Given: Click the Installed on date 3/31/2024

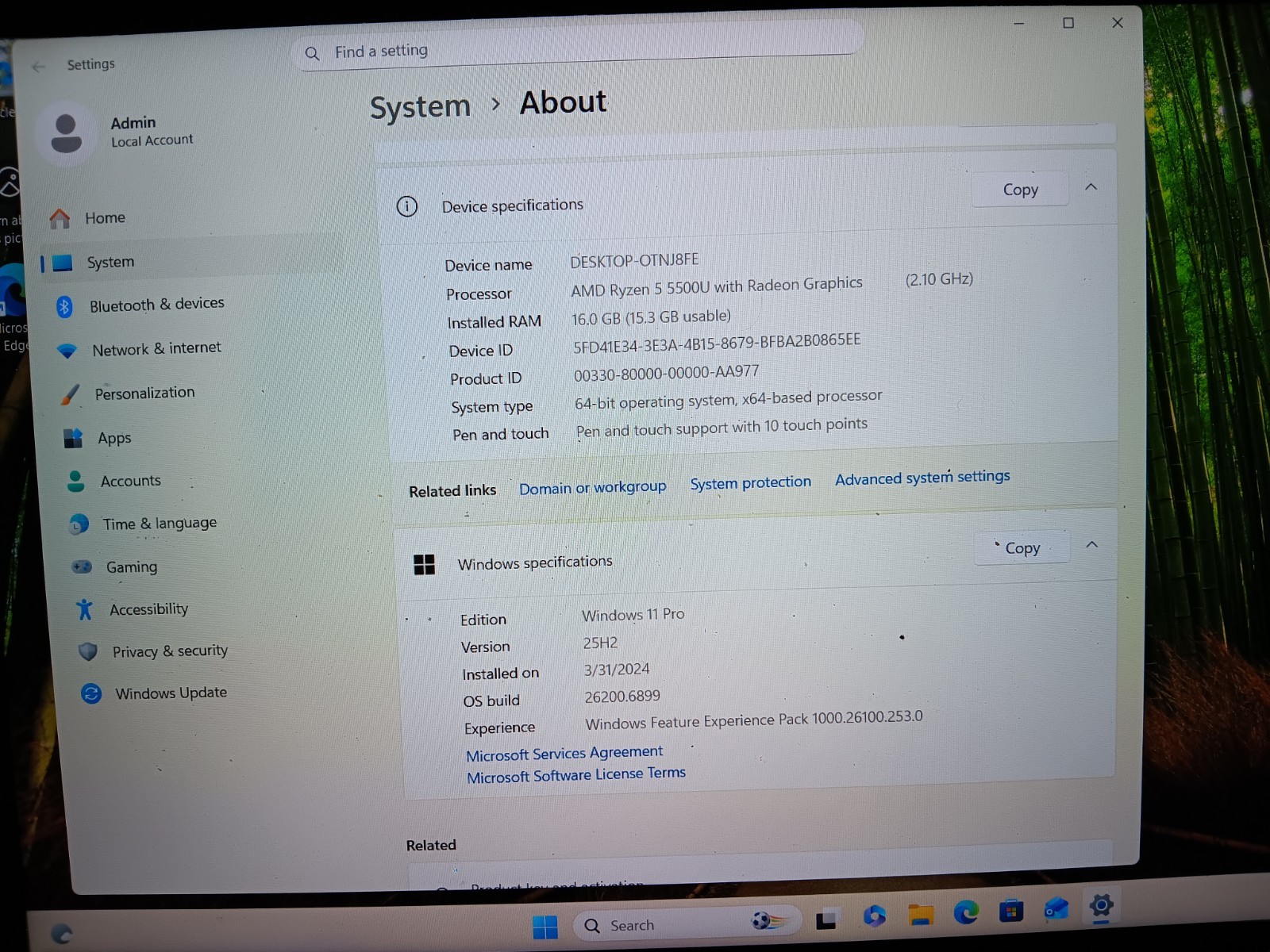Looking at the screenshot, I should (617, 670).
